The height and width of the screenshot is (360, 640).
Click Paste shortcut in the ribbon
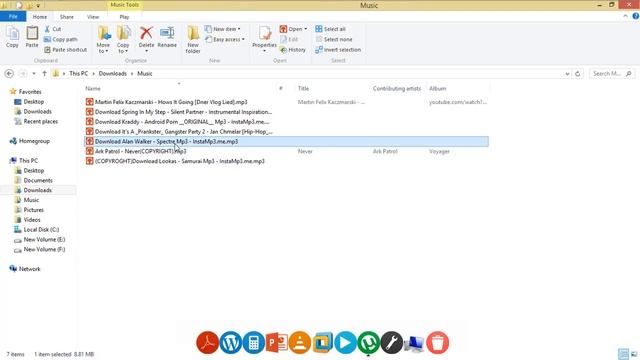click(65, 49)
